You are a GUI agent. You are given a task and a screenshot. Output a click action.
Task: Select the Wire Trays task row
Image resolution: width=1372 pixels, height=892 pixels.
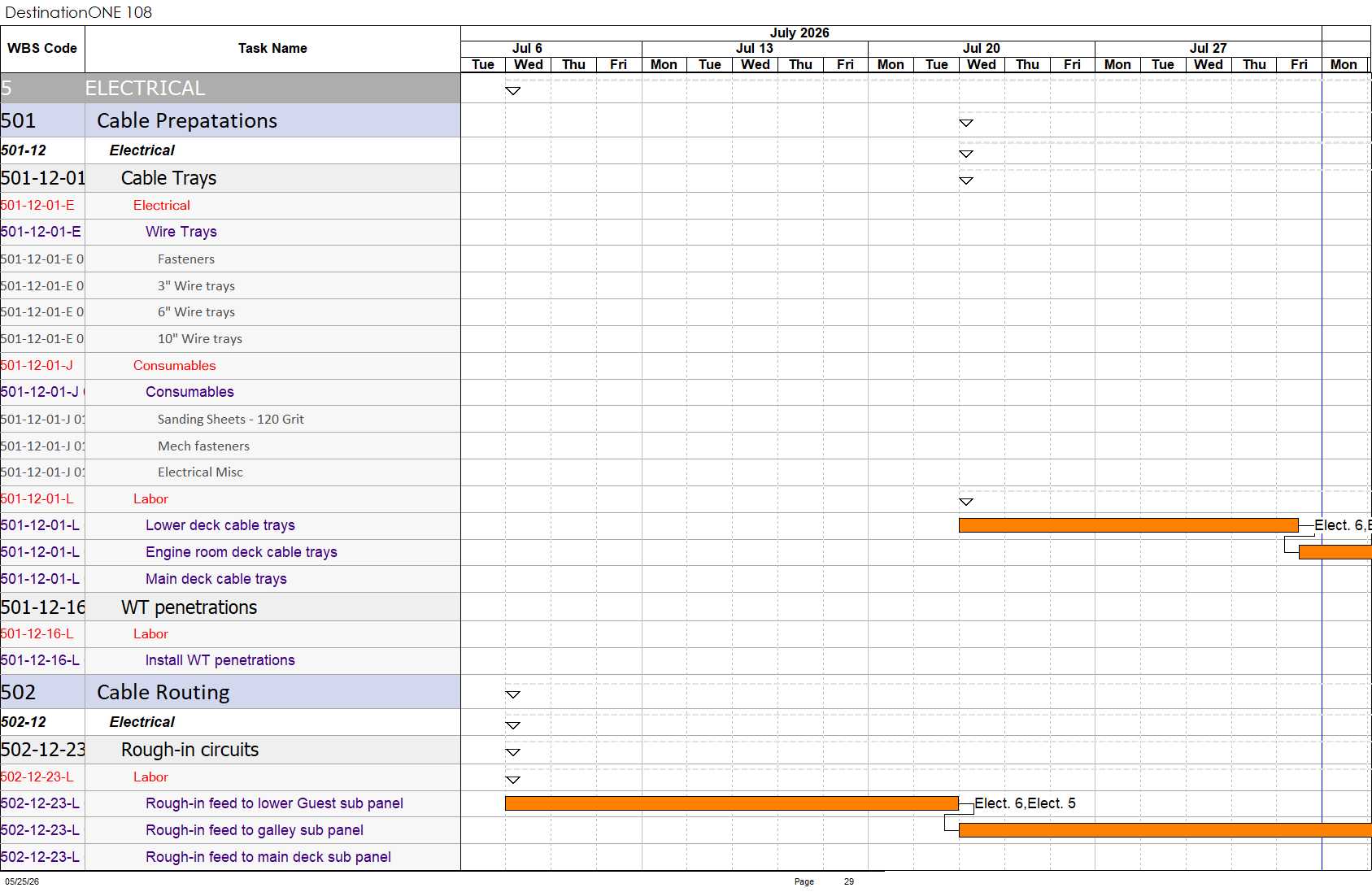(230, 232)
